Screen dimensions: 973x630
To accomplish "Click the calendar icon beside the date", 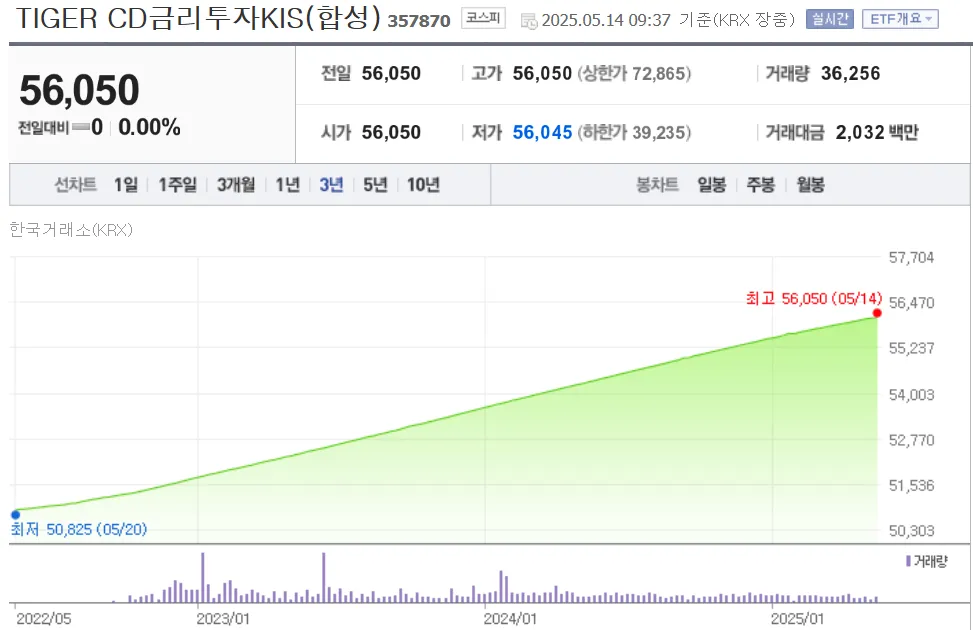I will point(529,22).
